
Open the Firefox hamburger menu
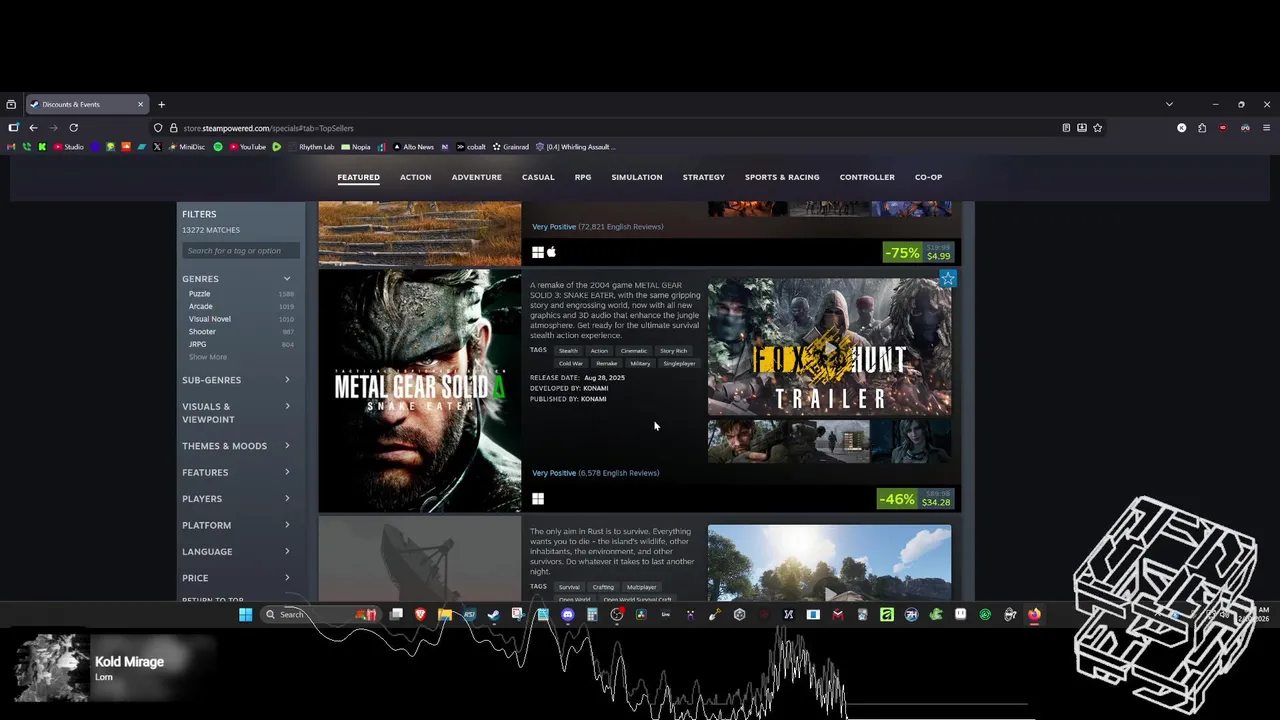tap(1266, 128)
